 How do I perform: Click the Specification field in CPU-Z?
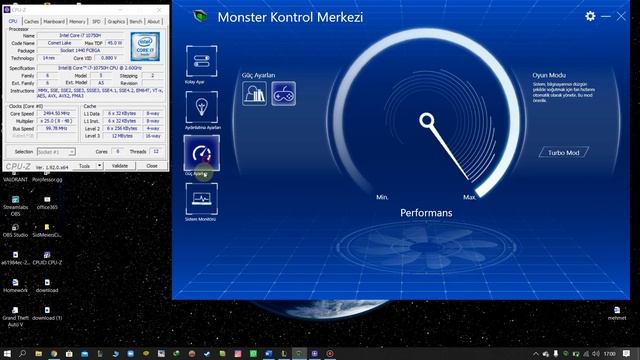100,68
